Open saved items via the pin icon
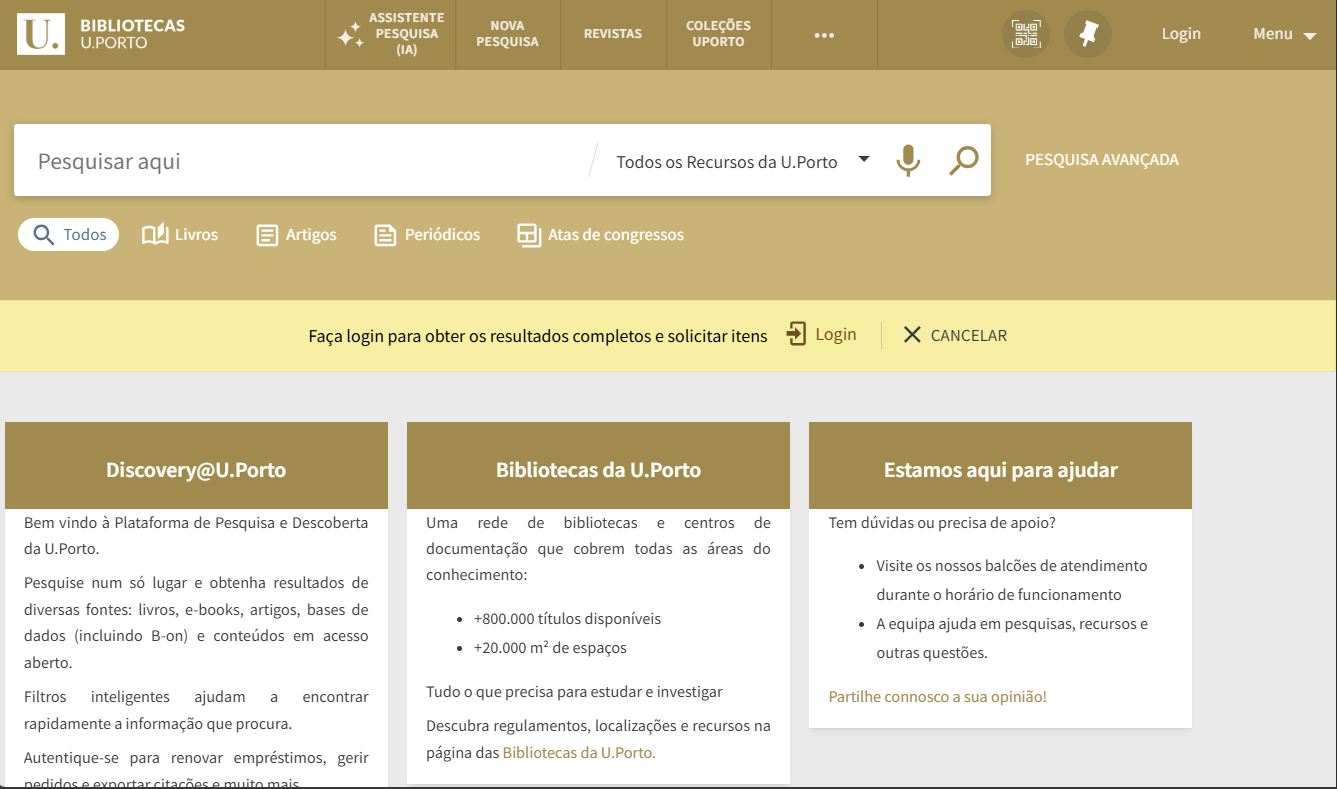Image resolution: width=1337 pixels, height=789 pixels. [1087, 33]
